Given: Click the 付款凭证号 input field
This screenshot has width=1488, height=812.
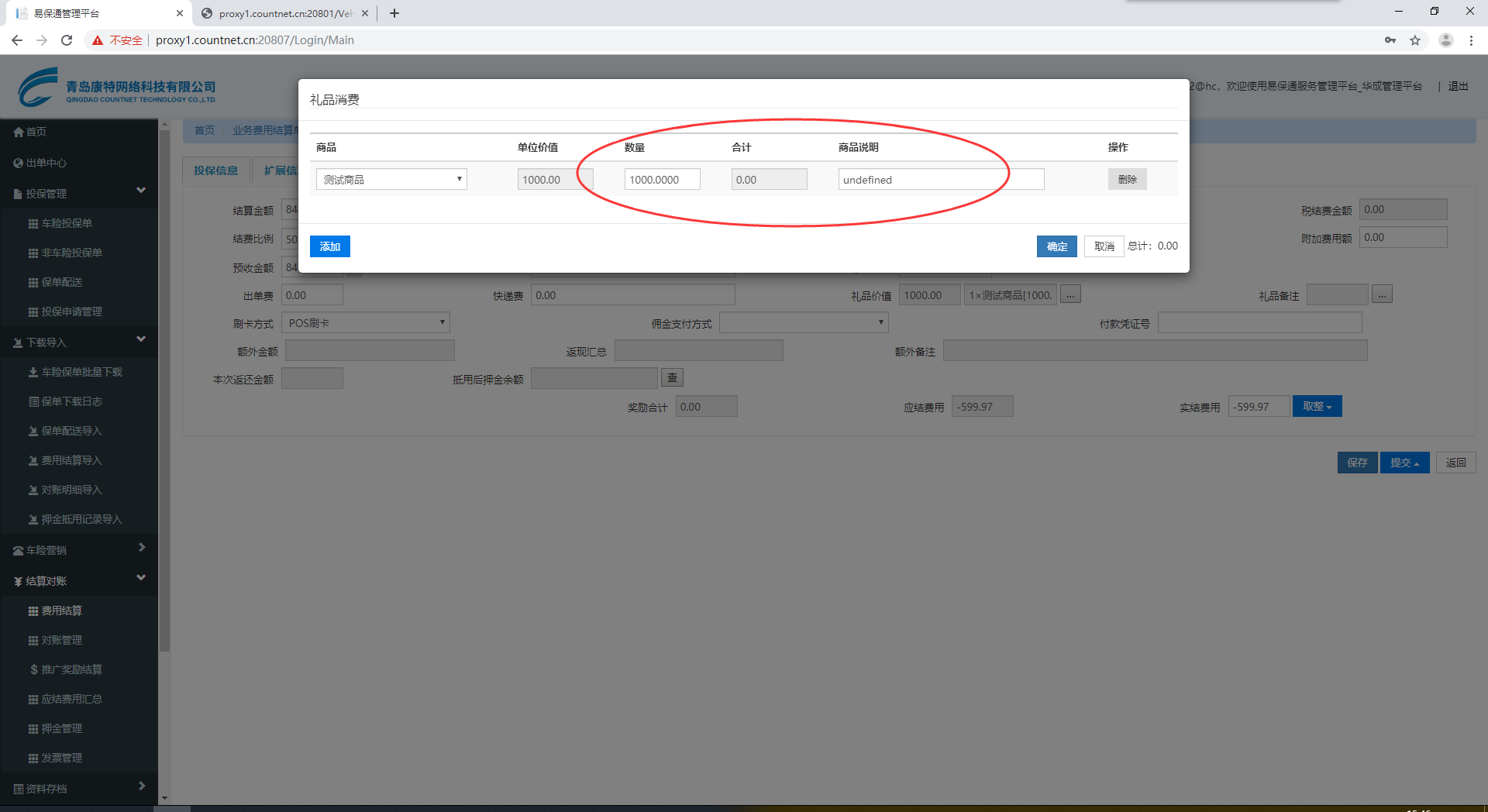Looking at the screenshot, I should [1259, 323].
